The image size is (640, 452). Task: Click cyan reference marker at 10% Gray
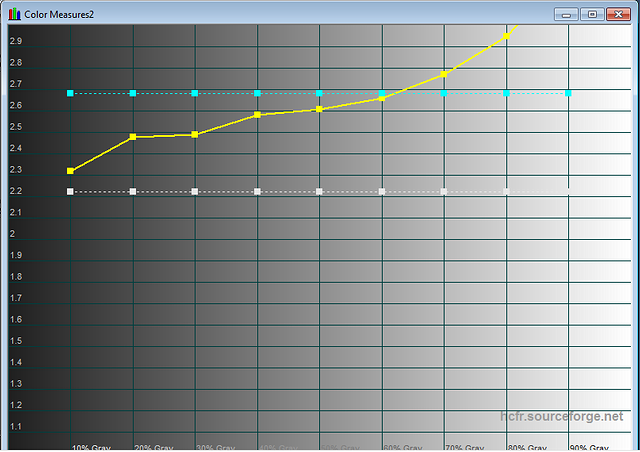click(70, 93)
